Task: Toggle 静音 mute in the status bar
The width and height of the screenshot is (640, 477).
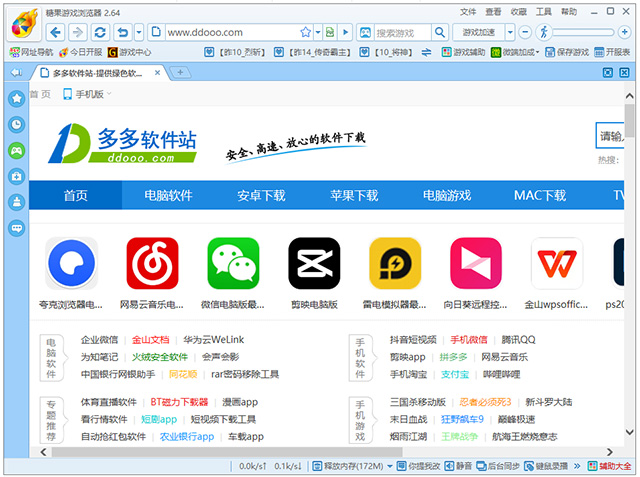Action: 458,466
